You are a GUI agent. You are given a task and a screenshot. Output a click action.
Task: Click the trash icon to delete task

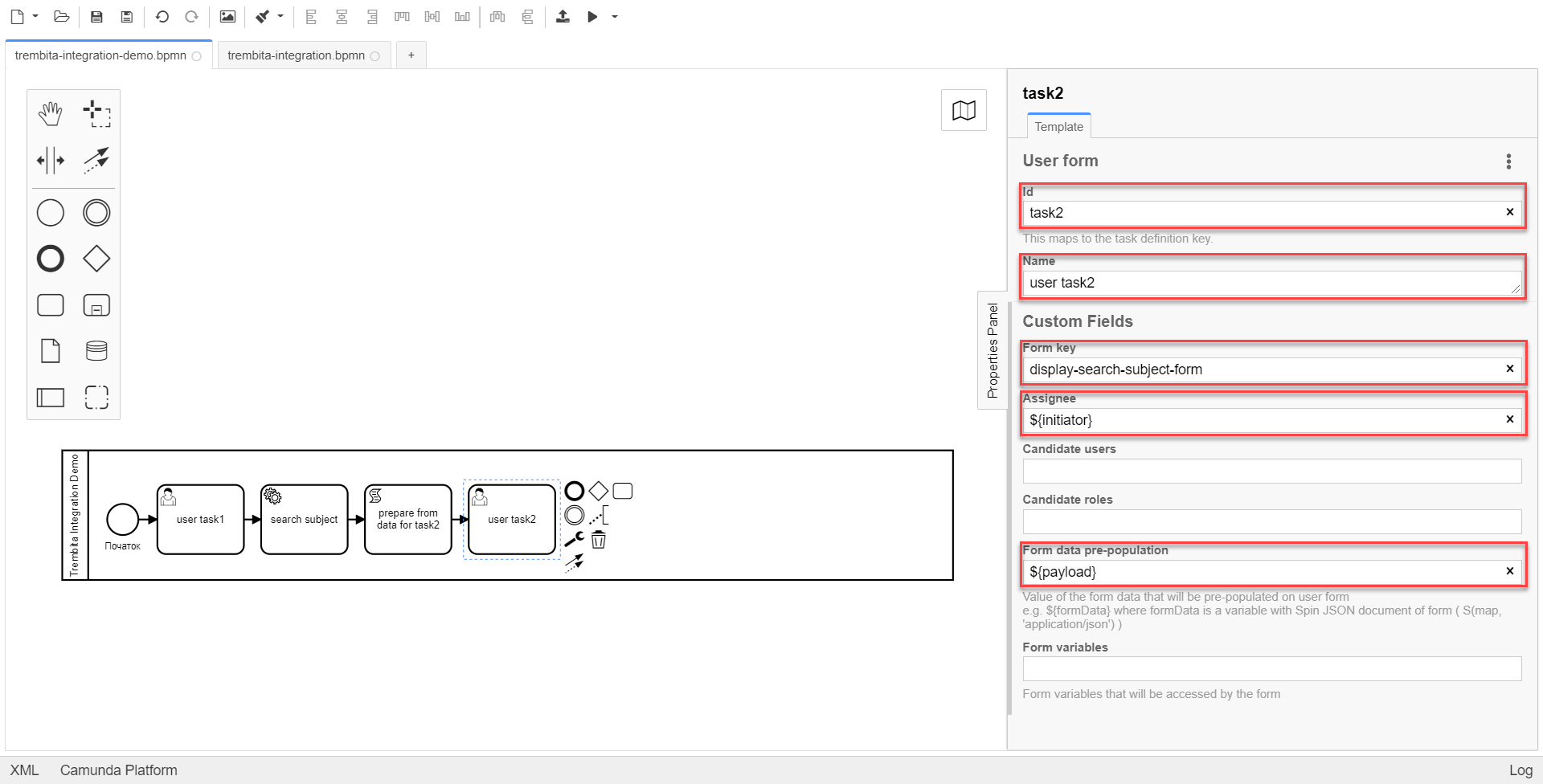point(599,540)
